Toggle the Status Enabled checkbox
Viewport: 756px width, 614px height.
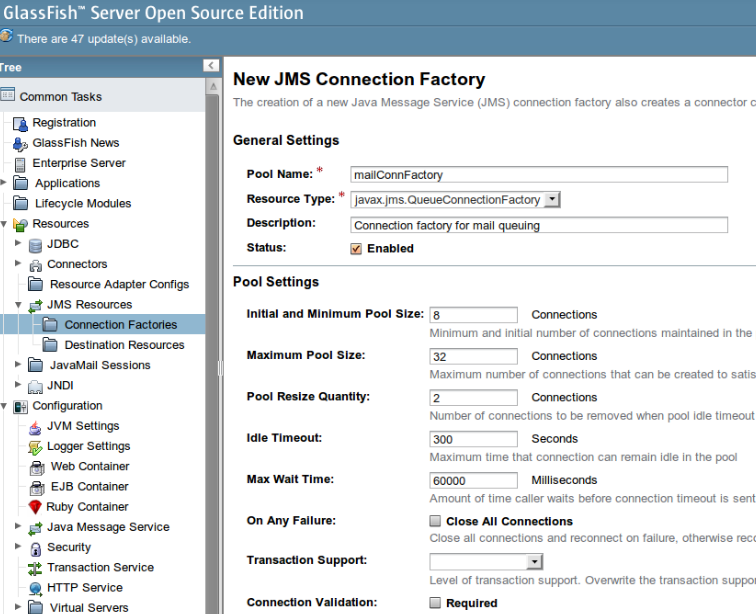click(356, 249)
